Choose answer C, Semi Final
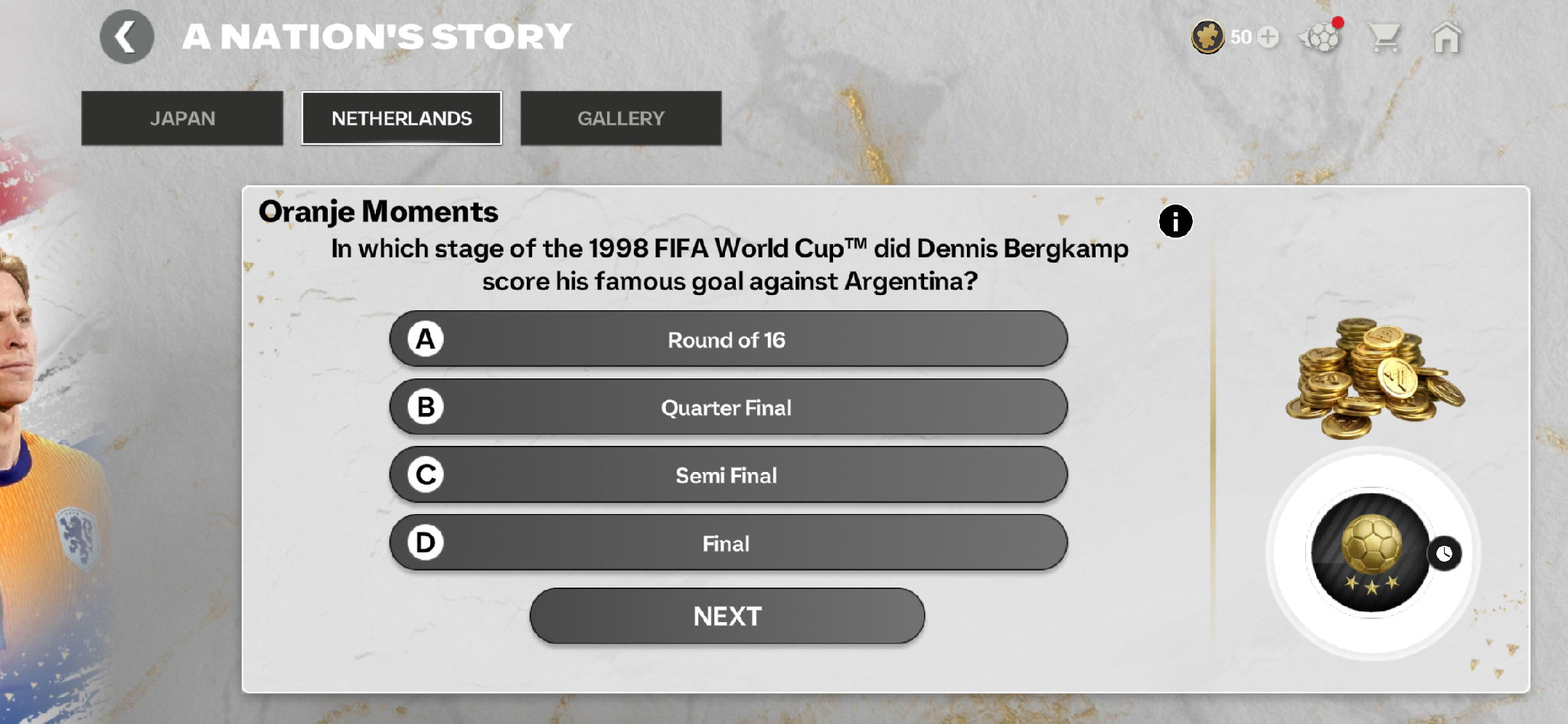 tap(727, 475)
